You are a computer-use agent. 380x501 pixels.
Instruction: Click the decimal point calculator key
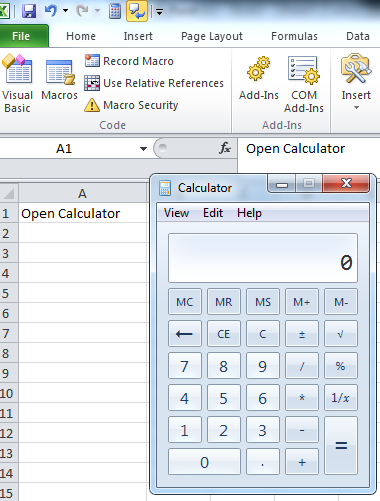[x=263, y=462]
